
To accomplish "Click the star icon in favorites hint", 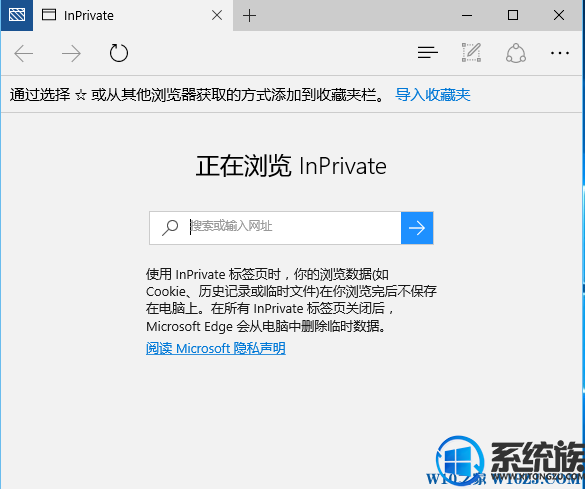I will tap(81, 95).
